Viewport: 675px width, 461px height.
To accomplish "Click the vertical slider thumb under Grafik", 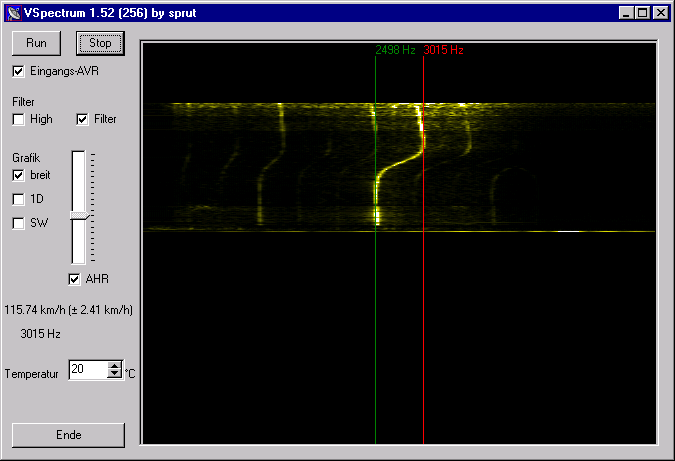I will pos(79,215).
